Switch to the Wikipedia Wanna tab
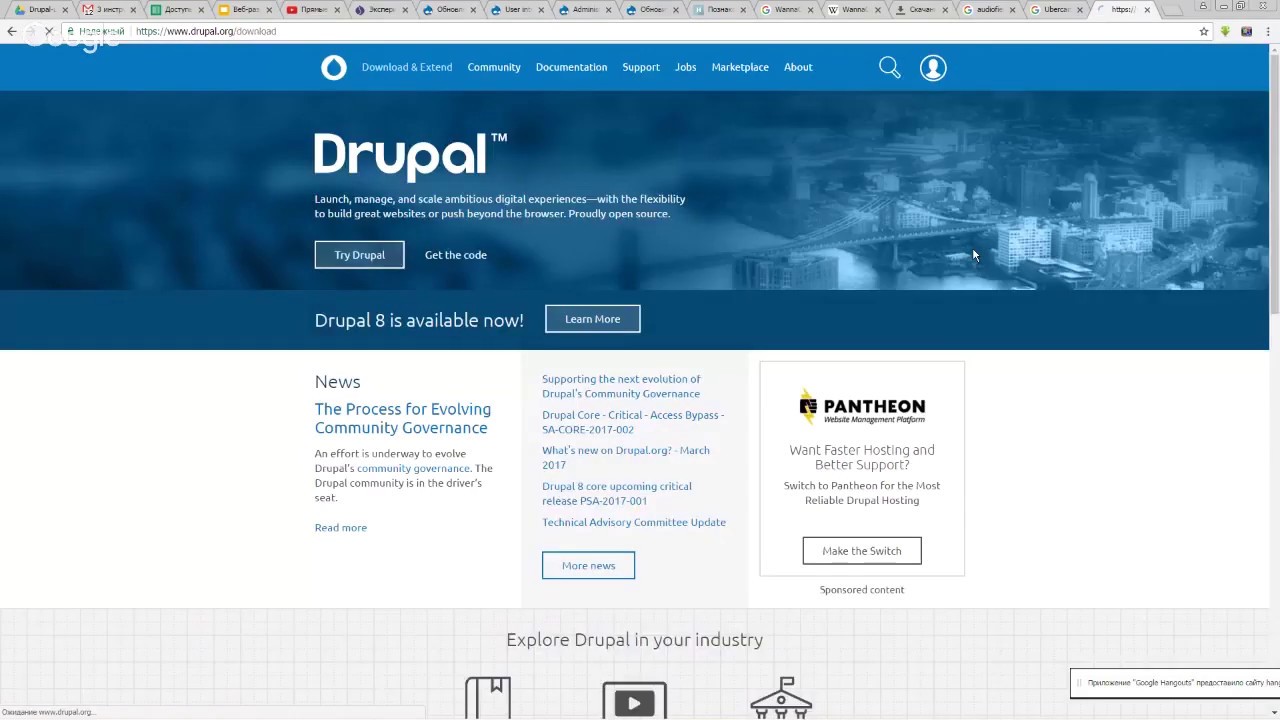The image size is (1280, 720). pos(854,10)
